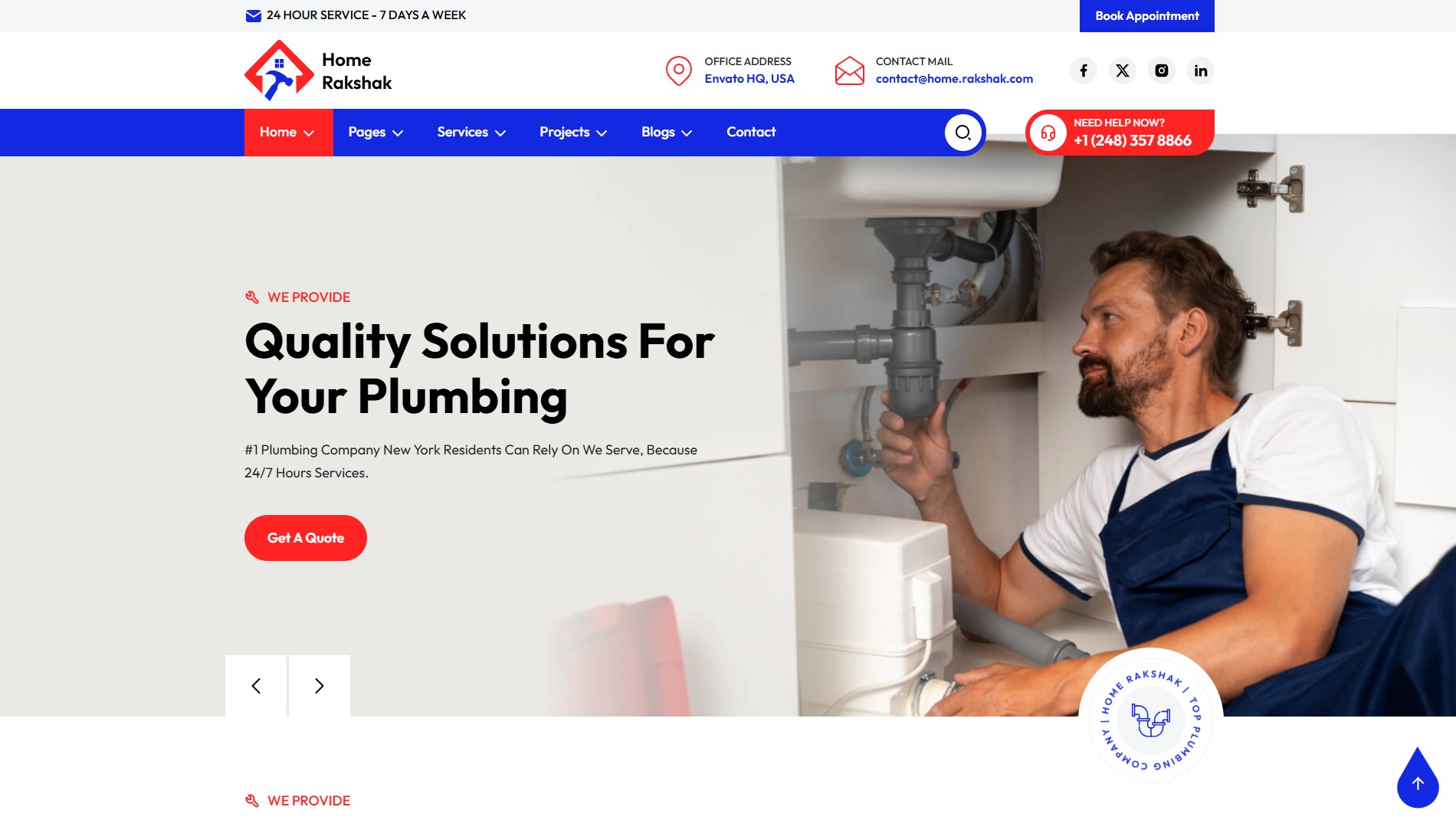Click the Book Appointment button
The height and width of the screenshot is (820, 1456).
pos(1146,16)
